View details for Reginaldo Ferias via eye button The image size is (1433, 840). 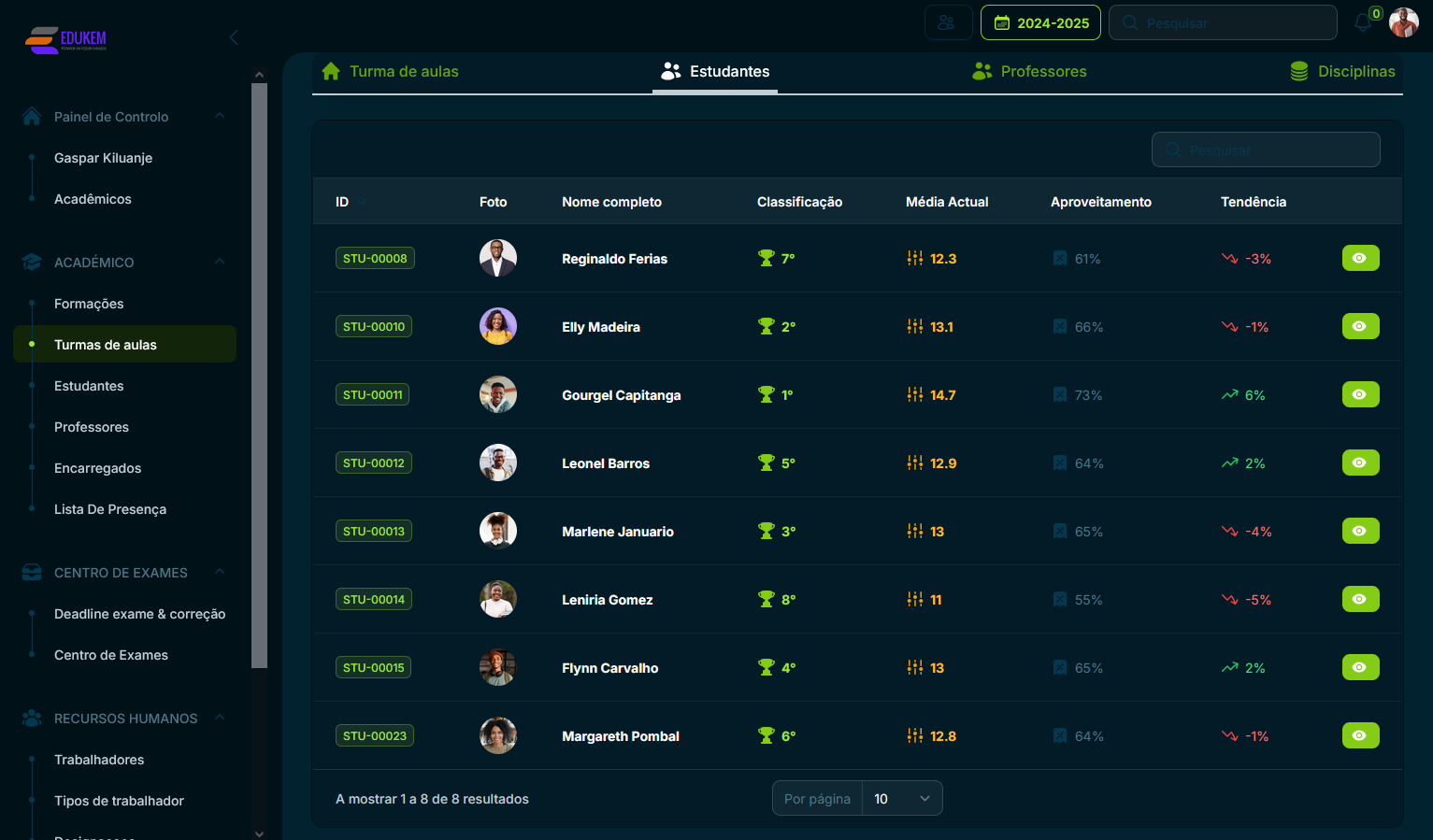(x=1360, y=258)
